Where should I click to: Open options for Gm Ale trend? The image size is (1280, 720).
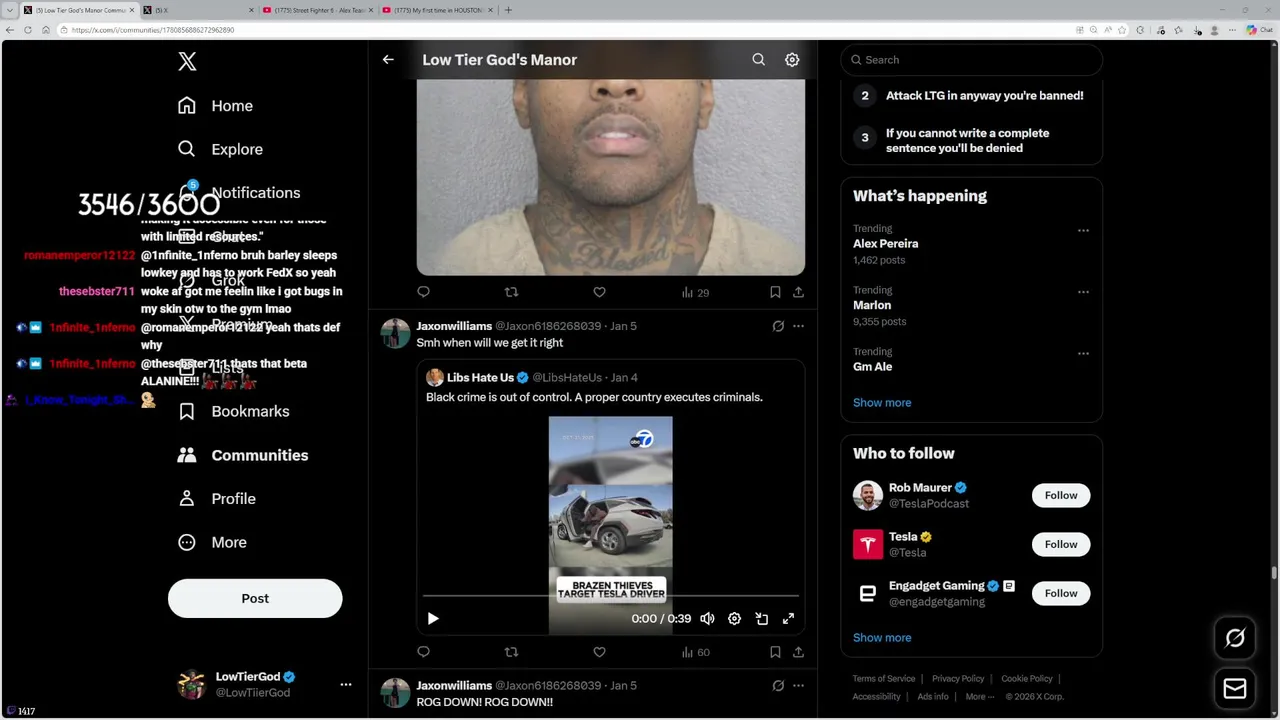1083,354
